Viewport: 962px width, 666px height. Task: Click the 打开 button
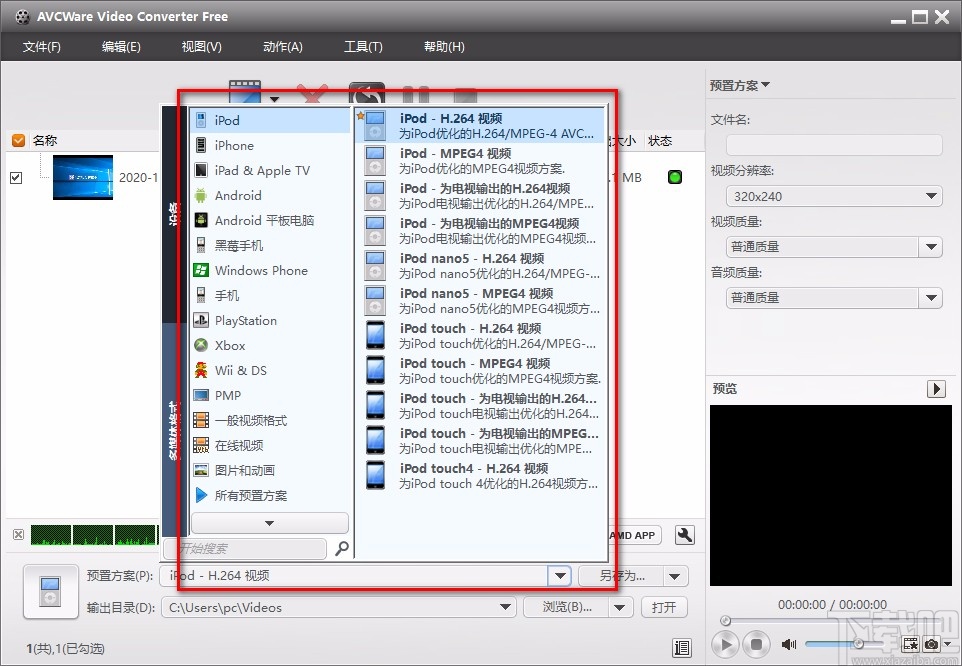[x=664, y=607]
